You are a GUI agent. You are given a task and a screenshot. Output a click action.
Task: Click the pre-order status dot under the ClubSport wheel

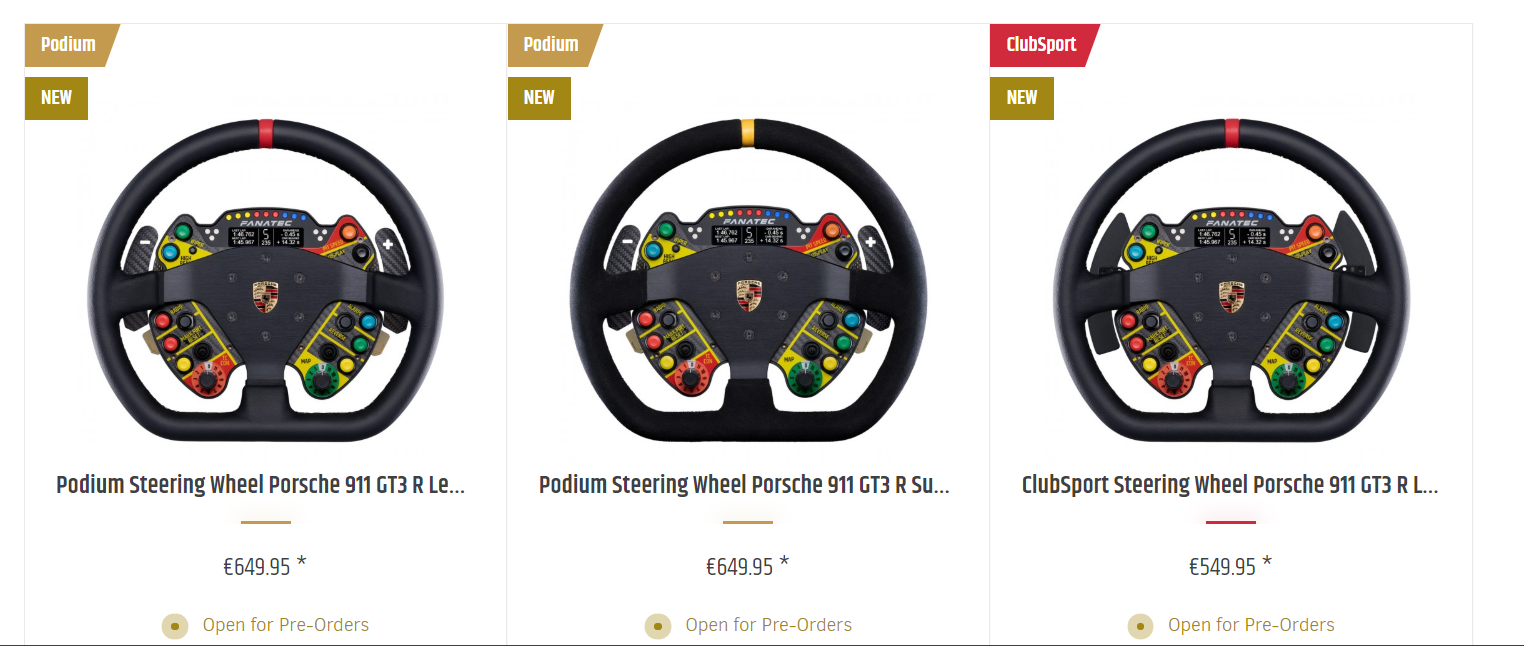tap(1141, 626)
